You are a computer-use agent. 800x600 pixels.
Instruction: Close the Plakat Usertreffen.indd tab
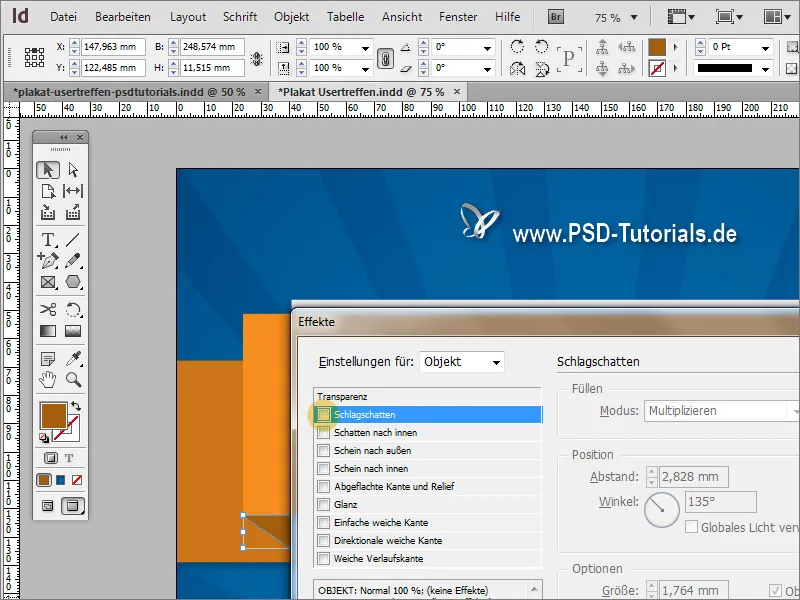click(x=457, y=92)
